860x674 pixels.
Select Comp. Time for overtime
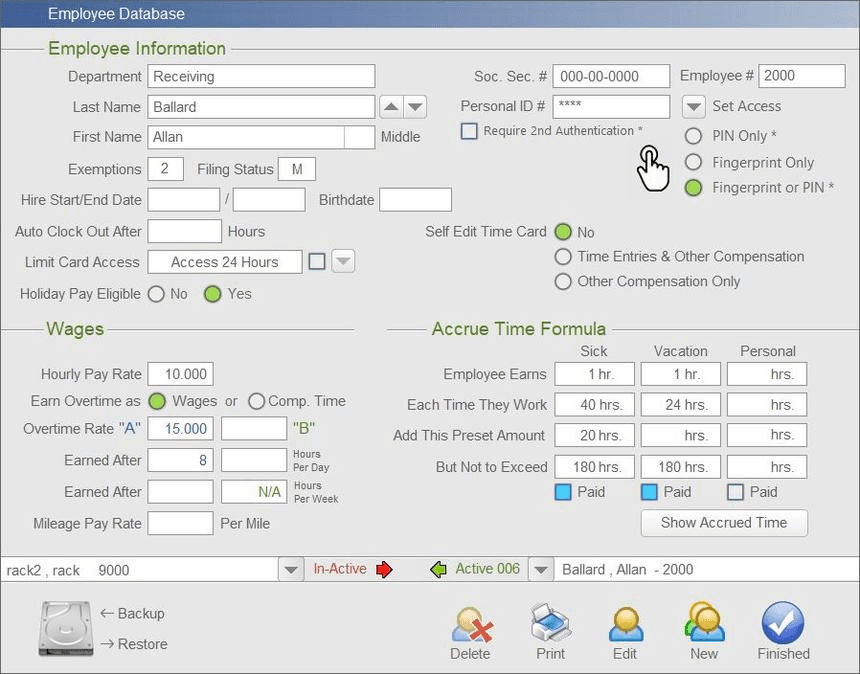256,401
